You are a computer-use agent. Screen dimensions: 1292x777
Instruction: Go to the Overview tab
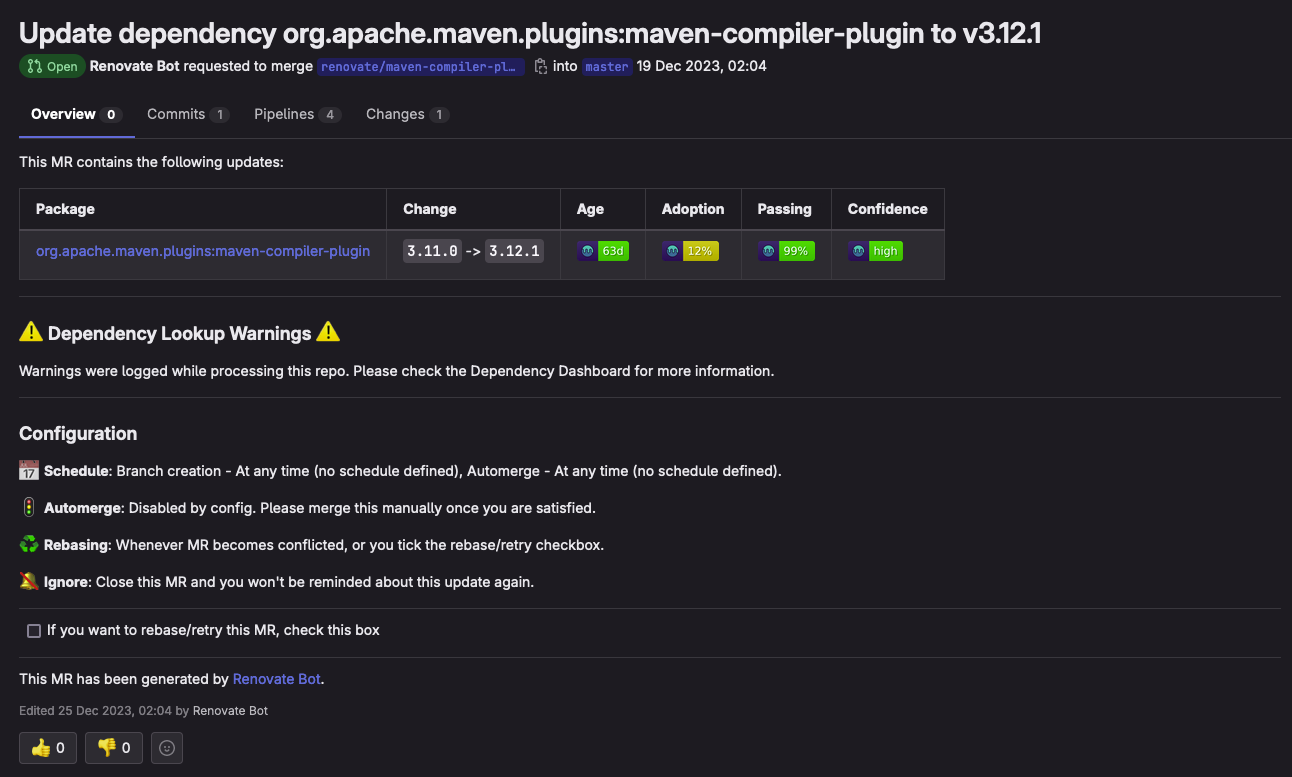pyautogui.click(x=76, y=115)
